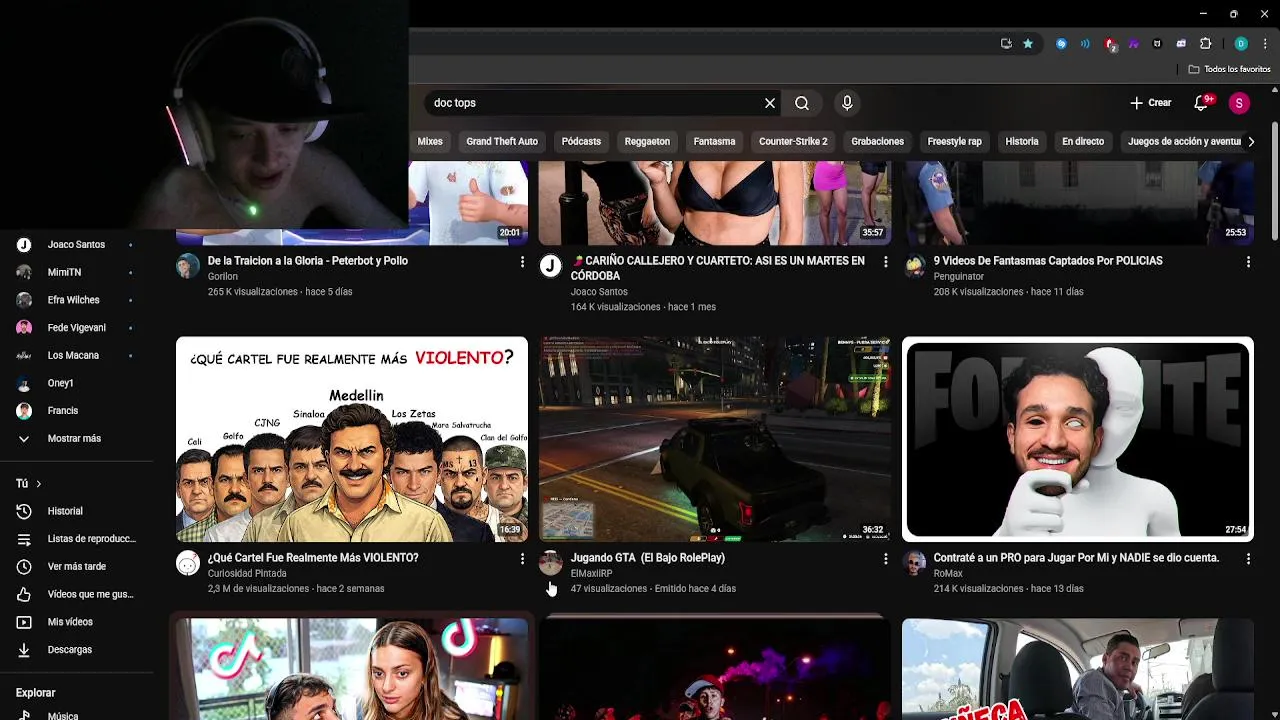1280x720 pixels.
Task: Open Listas de reproducción in sidebar
Action: coord(76,539)
